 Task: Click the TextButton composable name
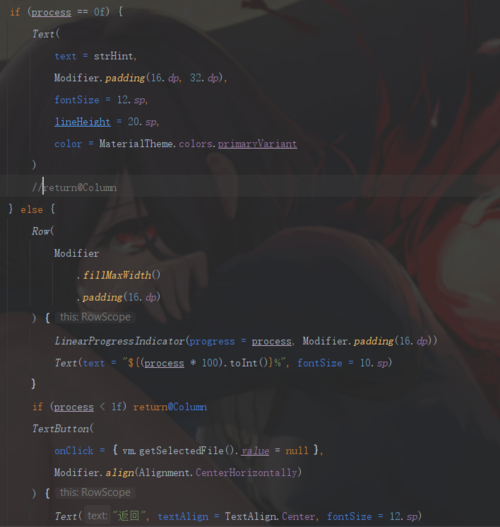[x=60, y=429]
